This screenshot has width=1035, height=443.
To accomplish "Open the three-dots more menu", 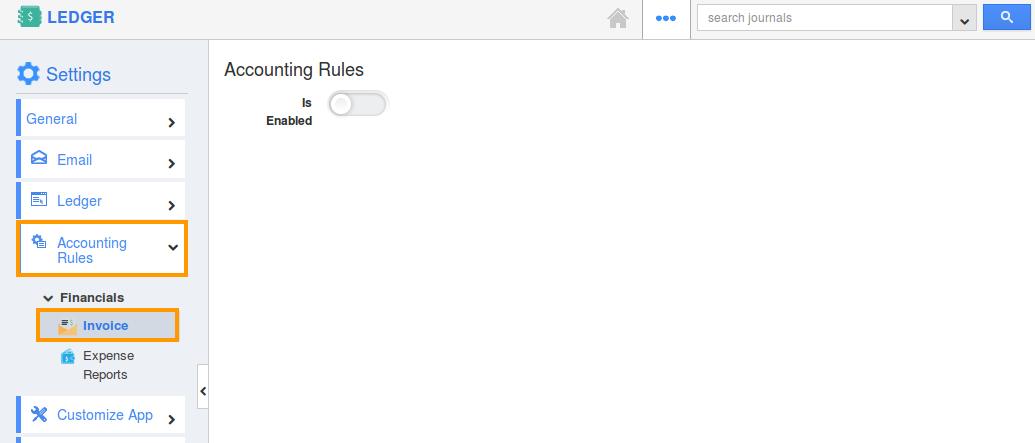I will 665,18.
